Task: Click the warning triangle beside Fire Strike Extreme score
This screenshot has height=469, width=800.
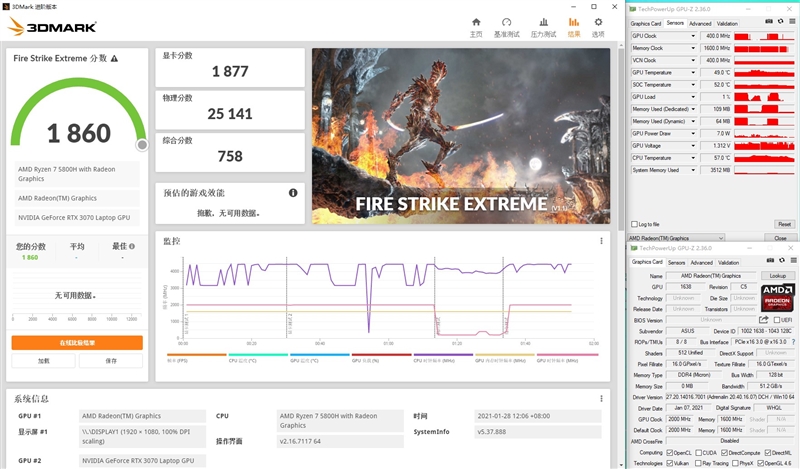Action: (x=114, y=59)
